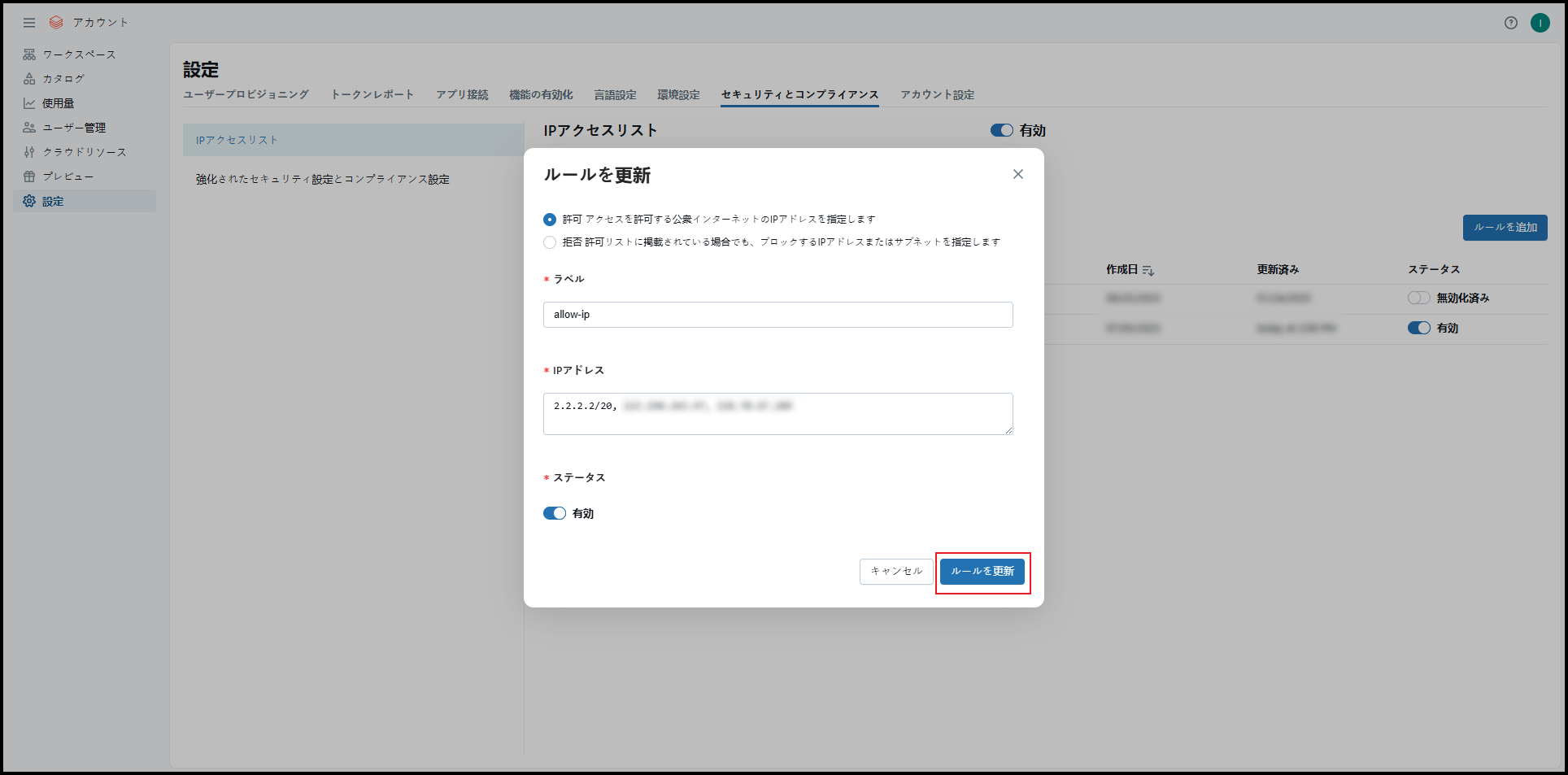
Task: Click the ユーザー管理 people icon
Action: pyautogui.click(x=29, y=128)
